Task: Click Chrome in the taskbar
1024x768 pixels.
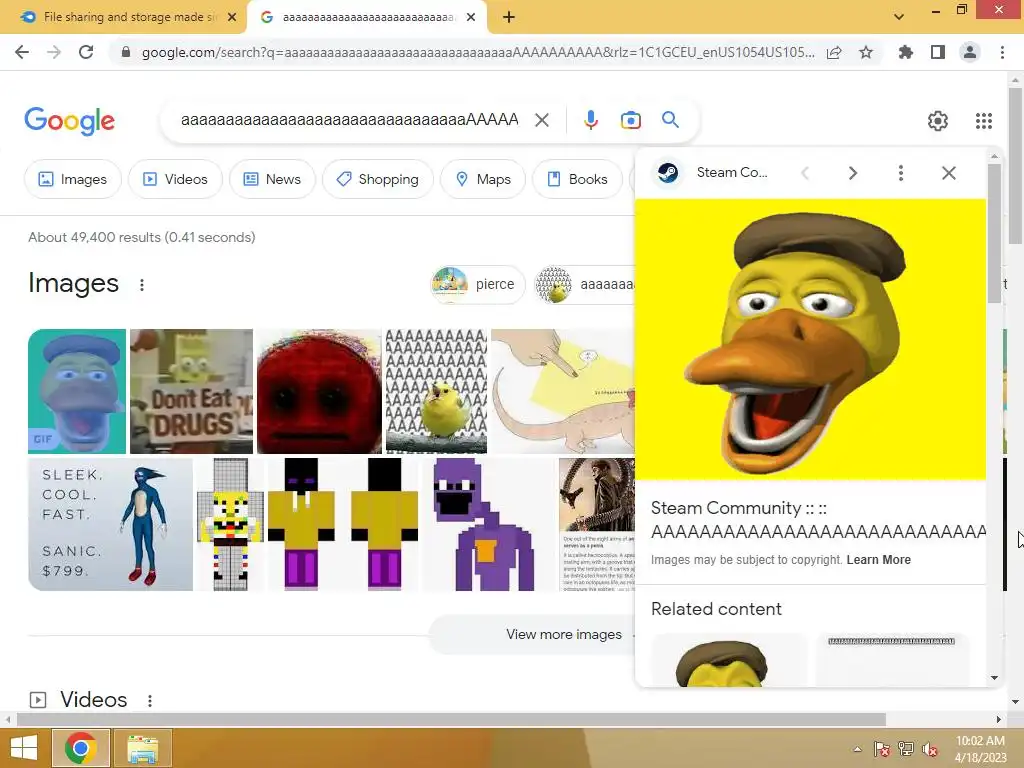Action: tap(80, 748)
